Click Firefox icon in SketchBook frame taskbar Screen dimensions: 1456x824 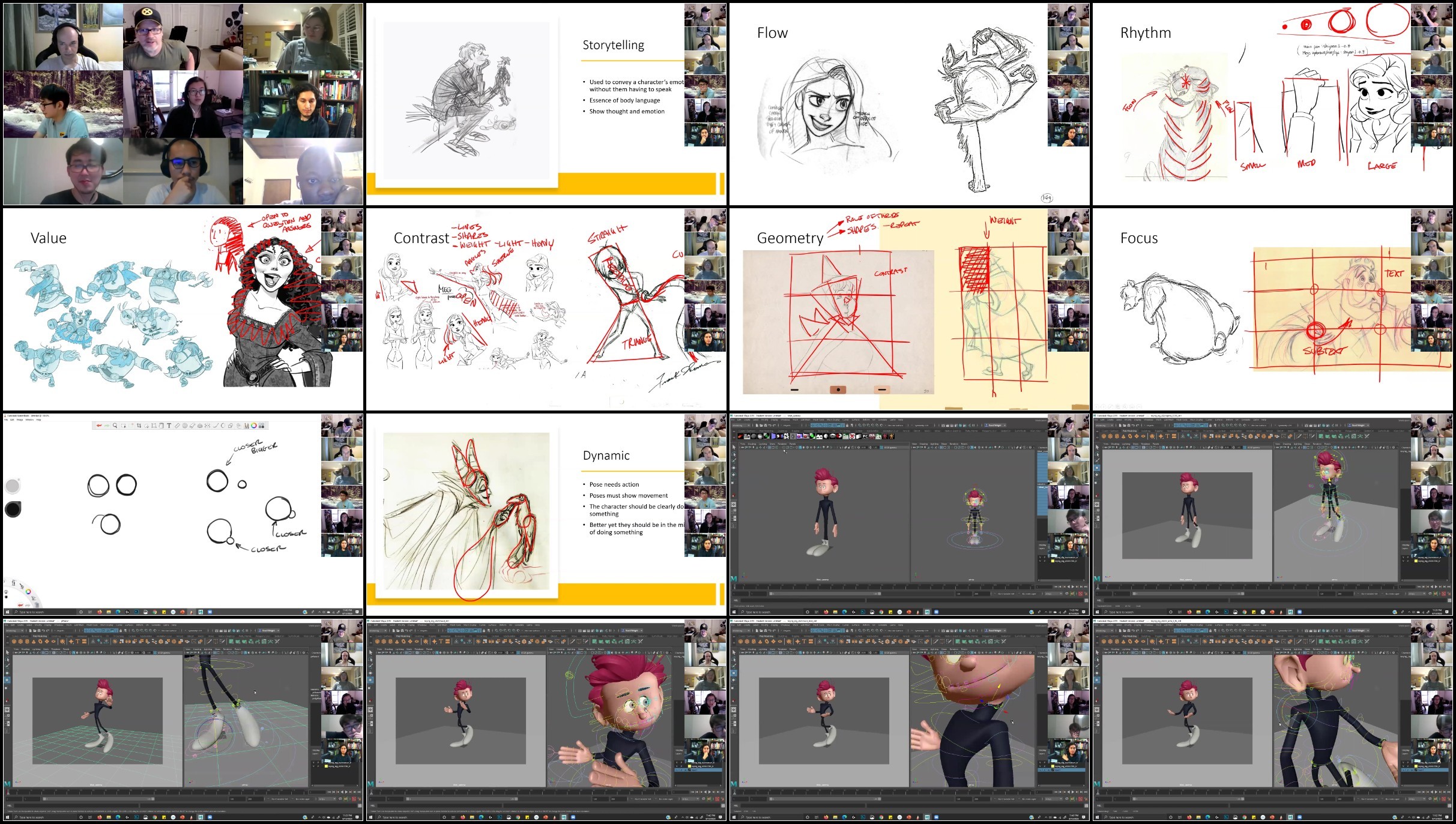click(x=100, y=612)
